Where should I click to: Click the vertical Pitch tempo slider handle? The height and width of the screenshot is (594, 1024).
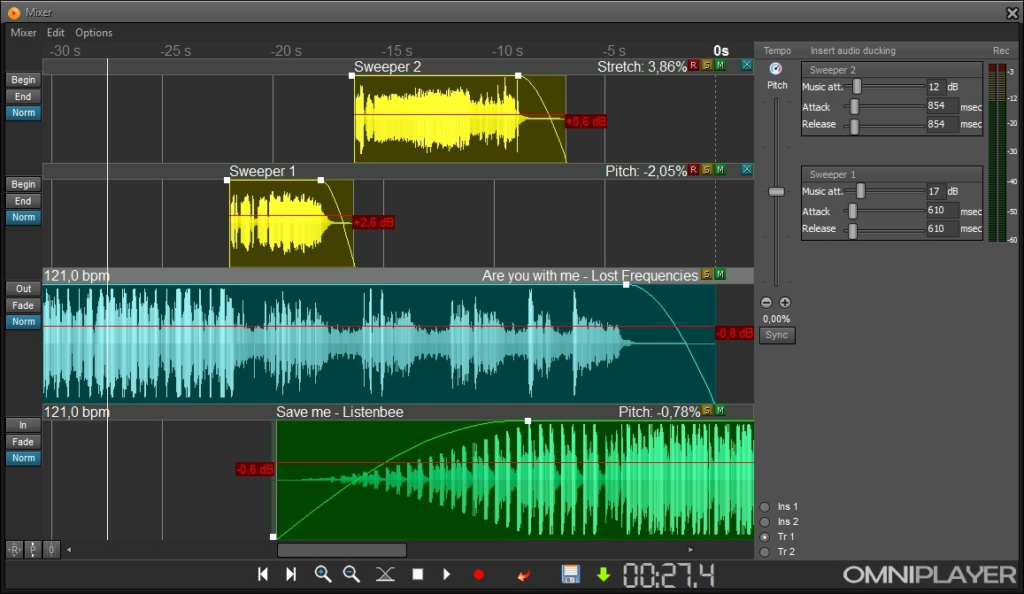click(x=776, y=192)
